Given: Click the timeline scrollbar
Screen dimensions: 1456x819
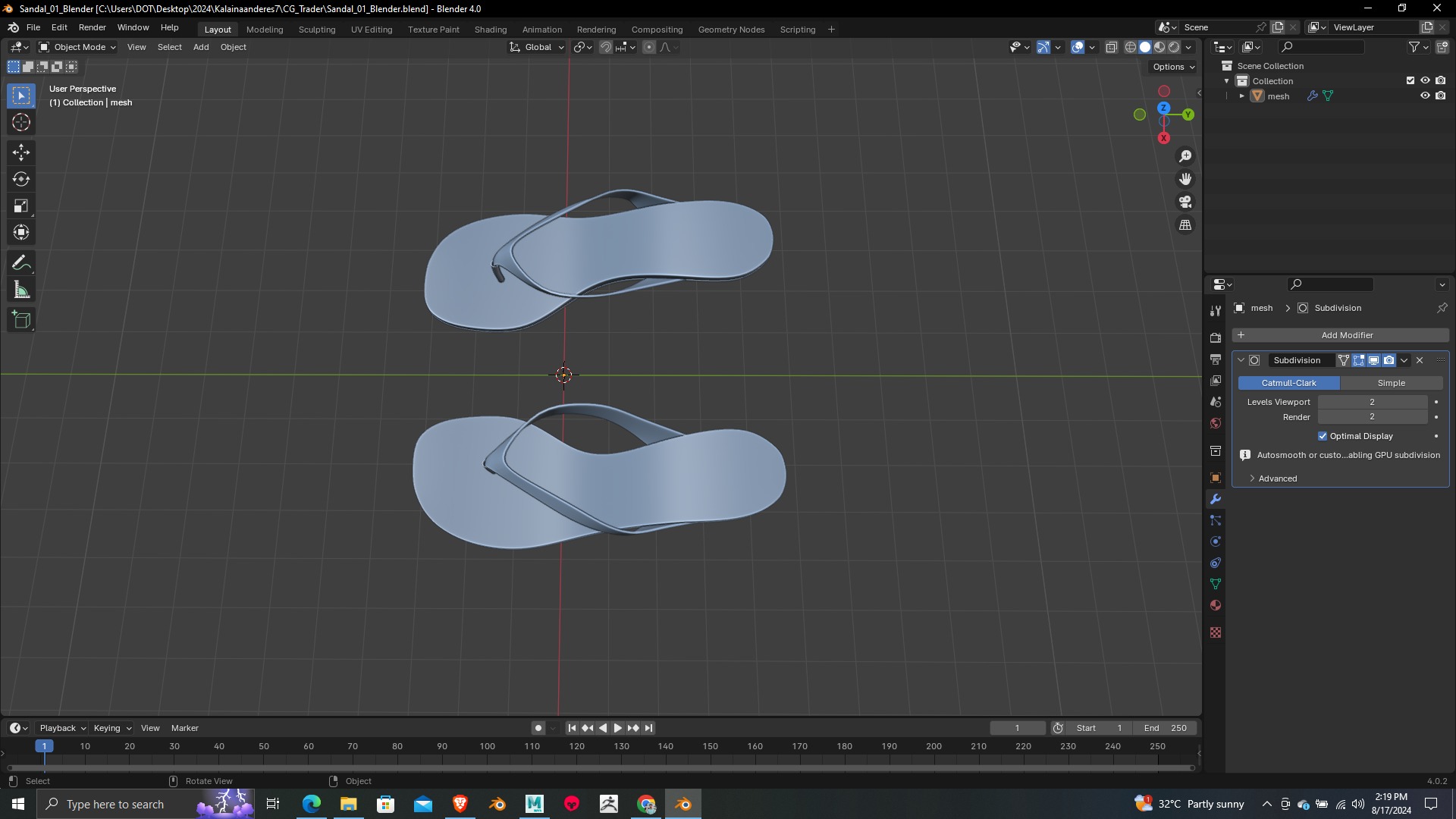Looking at the screenshot, I should [601, 767].
